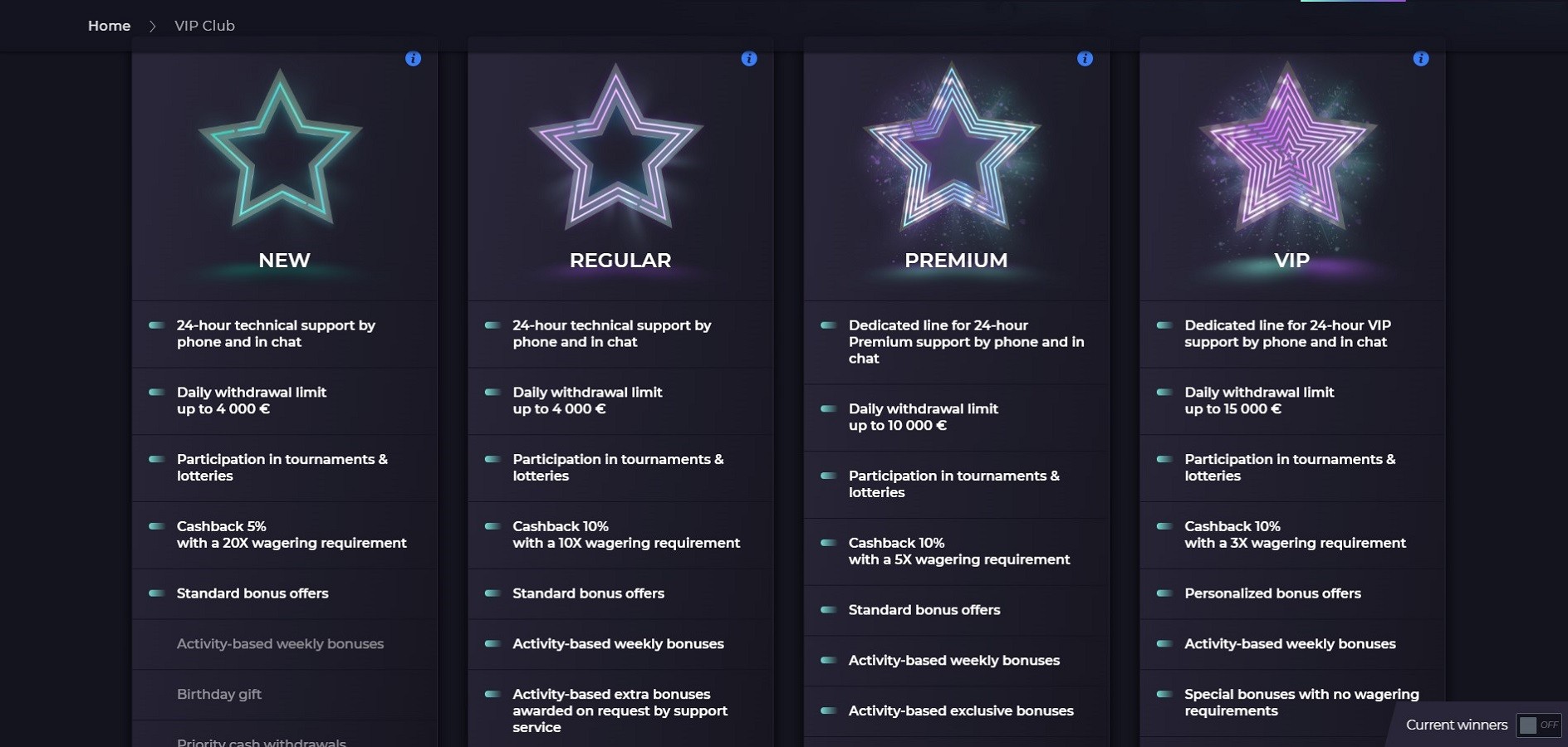Open info icon on PREMIUM tier card

click(x=1085, y=59)
